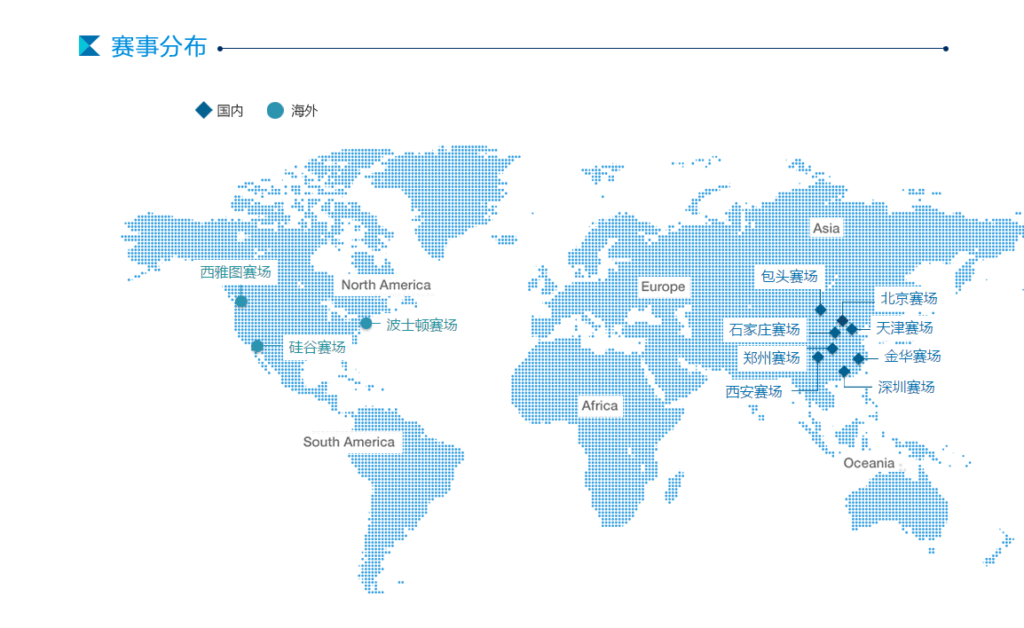Select the North America continent label
Screen dimensions: 1024x628
pos(386,285)
